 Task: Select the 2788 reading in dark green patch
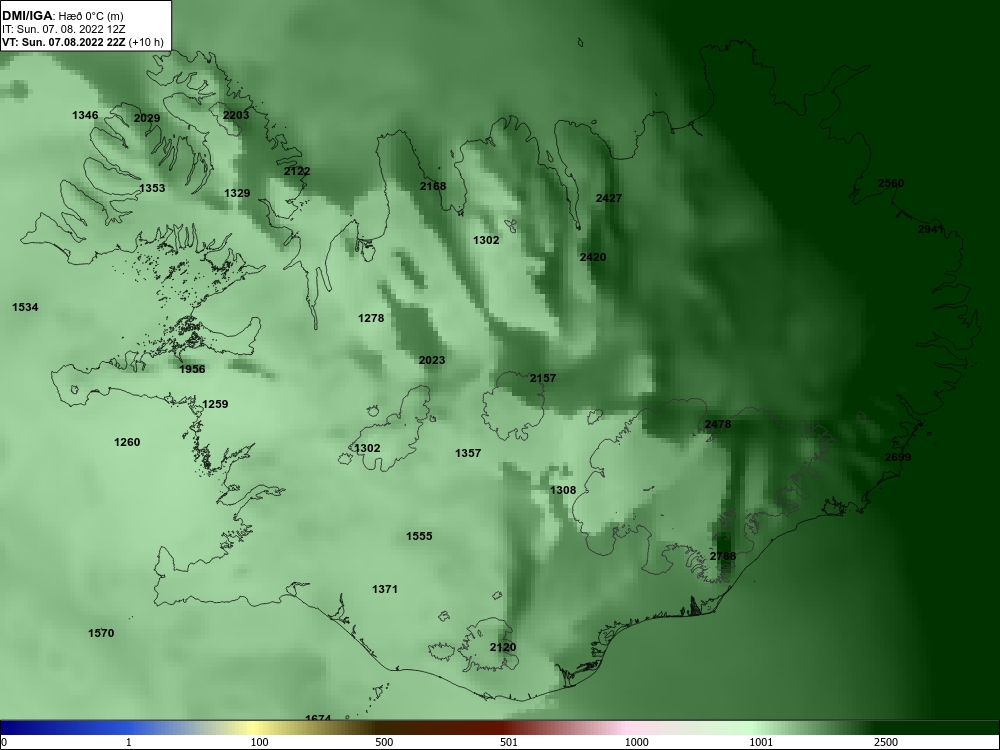(x=723, y=555)
